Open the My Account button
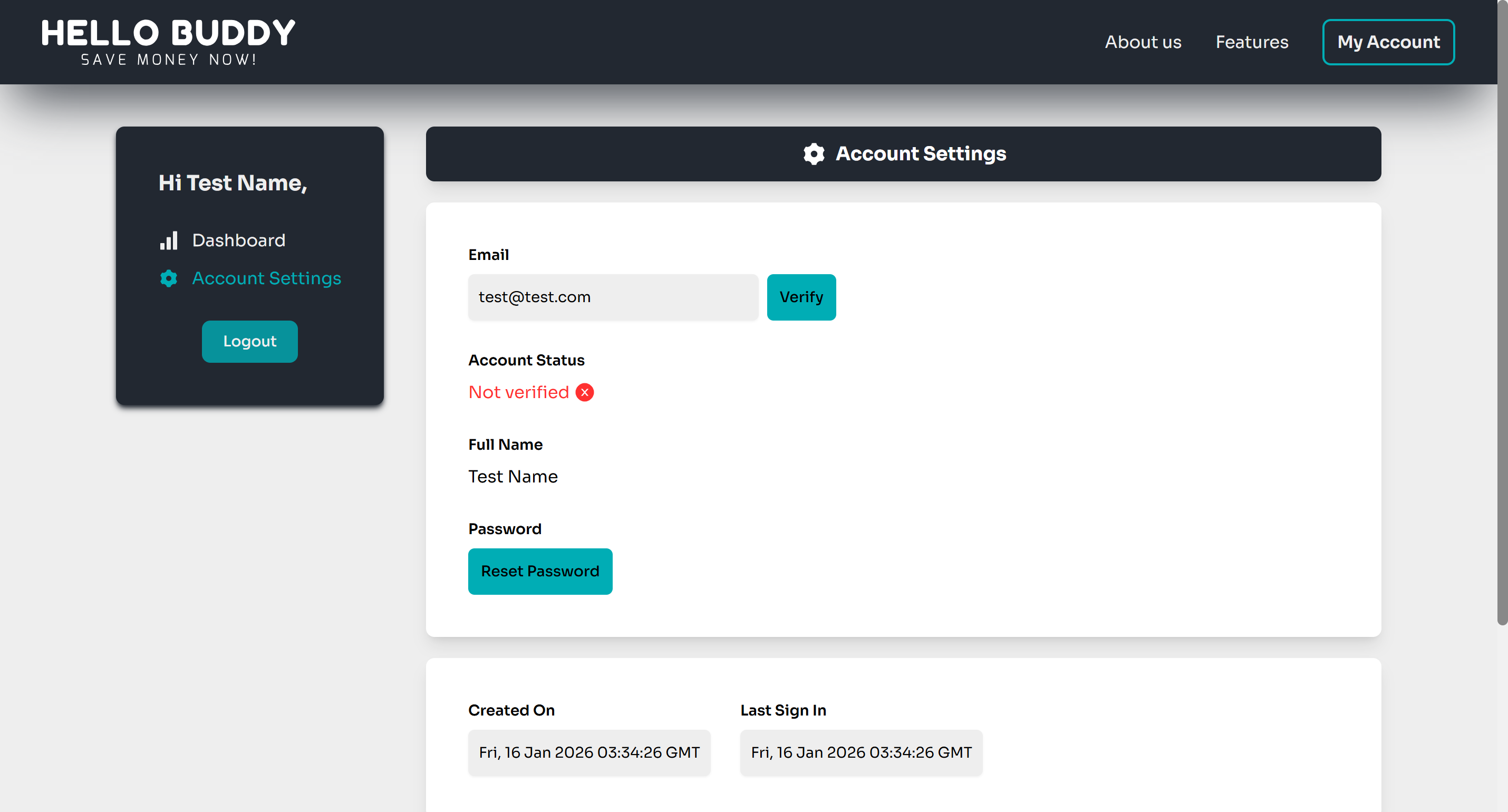The width and height of the screenshot is (1508, 812). (1388, 42)
